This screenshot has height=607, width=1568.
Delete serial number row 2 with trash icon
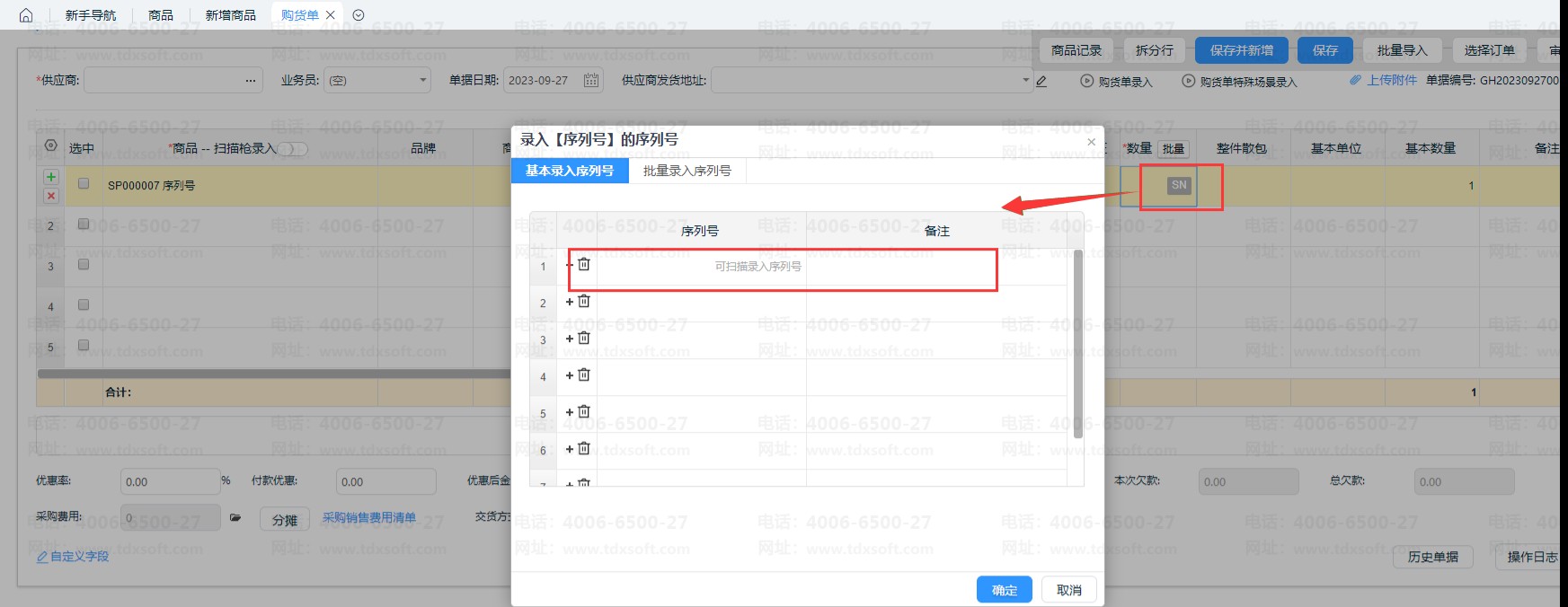(x=584, y=301)
